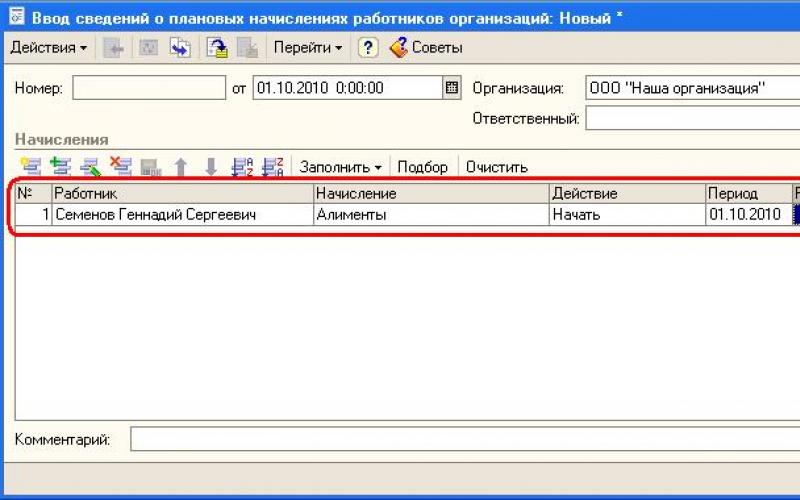Click the blue arrows refresh icon in top toolbar
This screenshot has width=800, height=500.
[x=180, y=47]
